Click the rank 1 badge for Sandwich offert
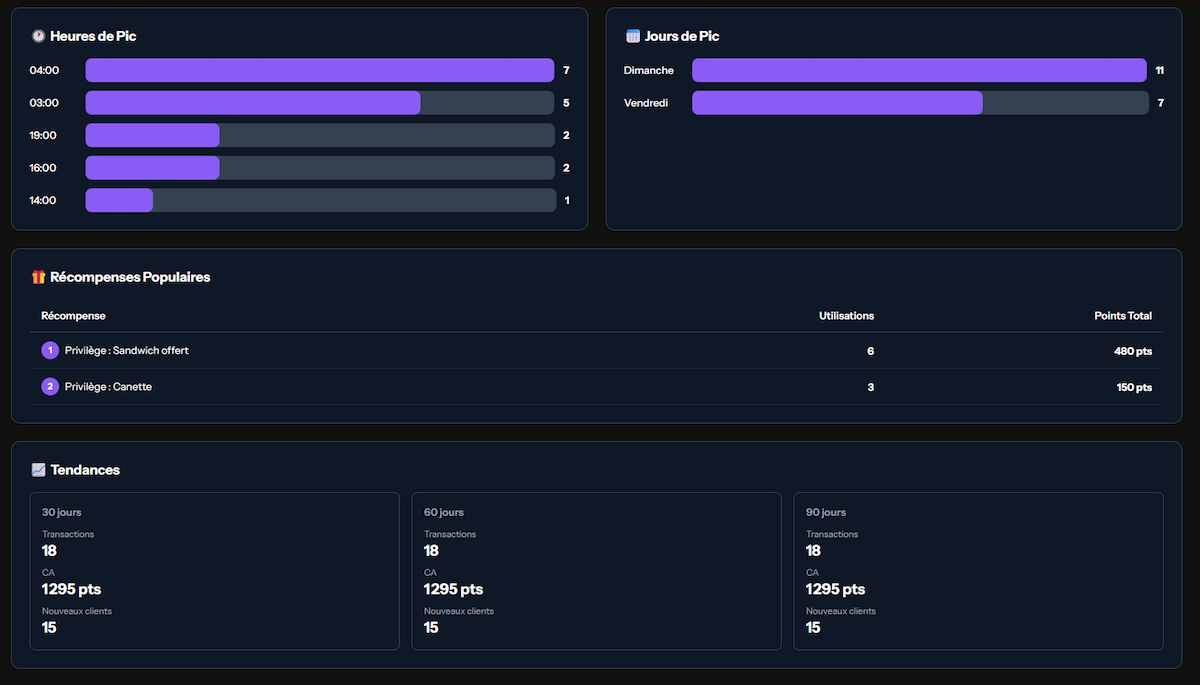The image size is (1200, 685). click(50, 351)
